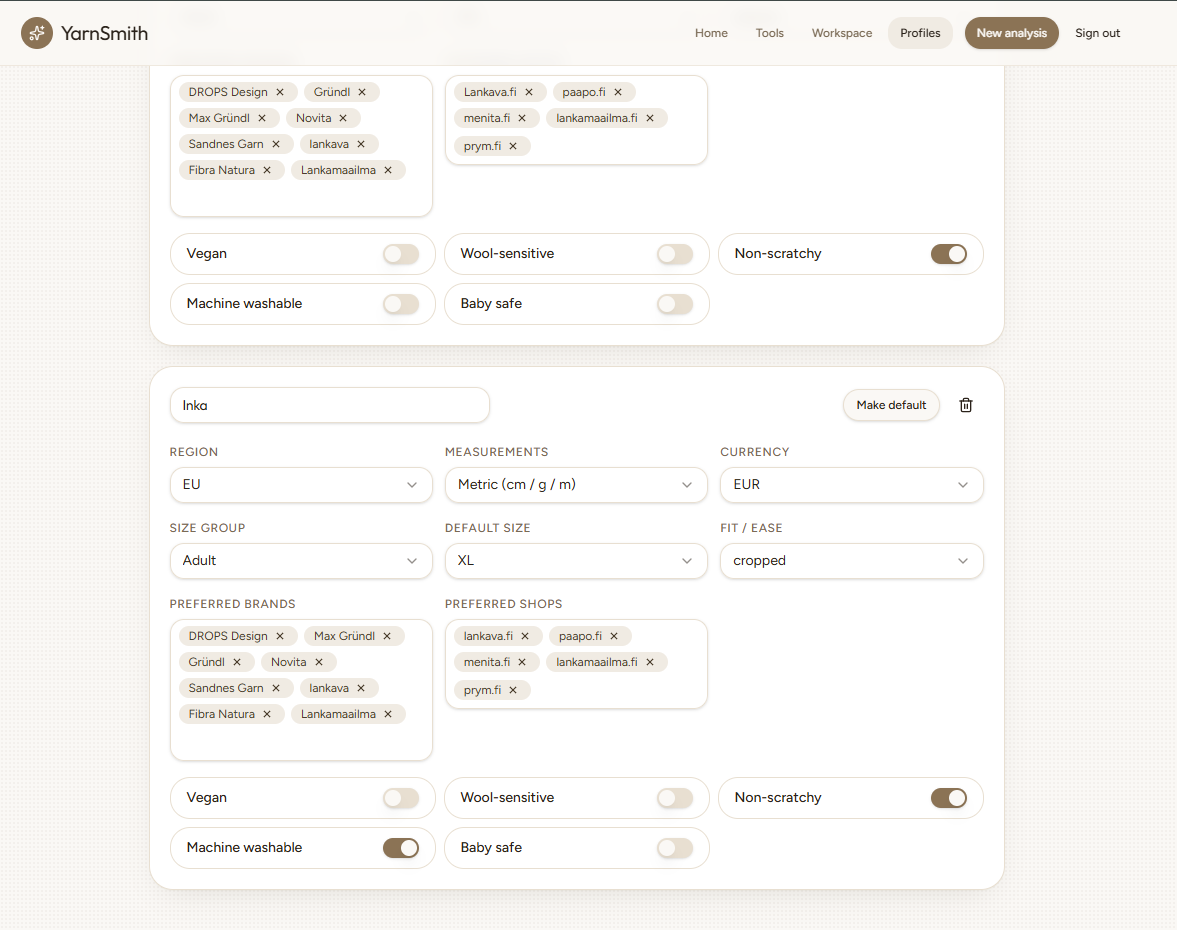Remove lankava brand tag in Inka brands
This screenshot has width=1177, height=930.
pos(361,688)
